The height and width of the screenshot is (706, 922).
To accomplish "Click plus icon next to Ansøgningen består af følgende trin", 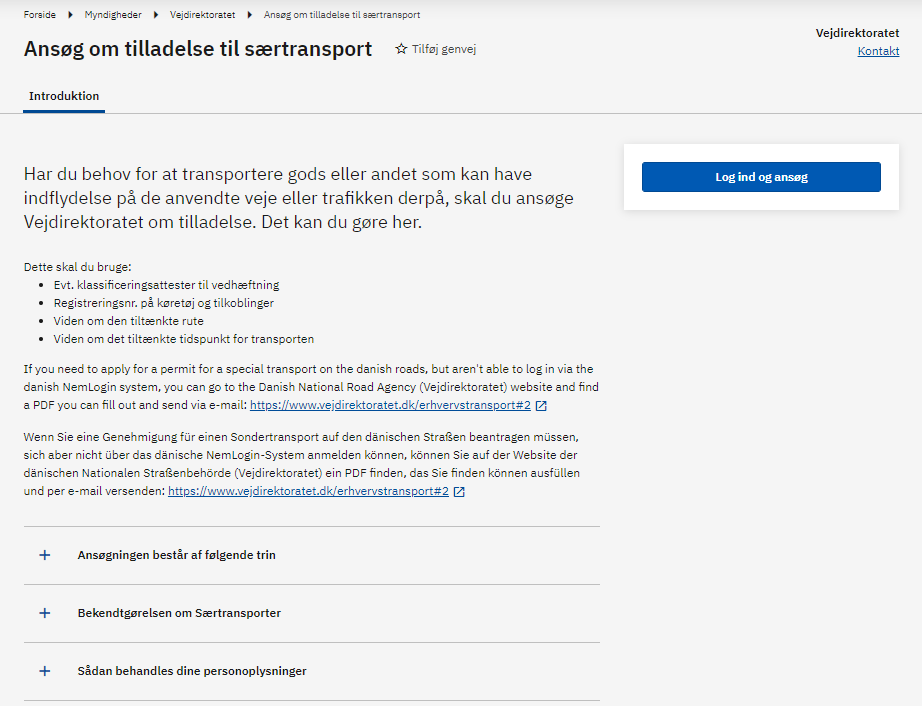I will pos(45,555).
